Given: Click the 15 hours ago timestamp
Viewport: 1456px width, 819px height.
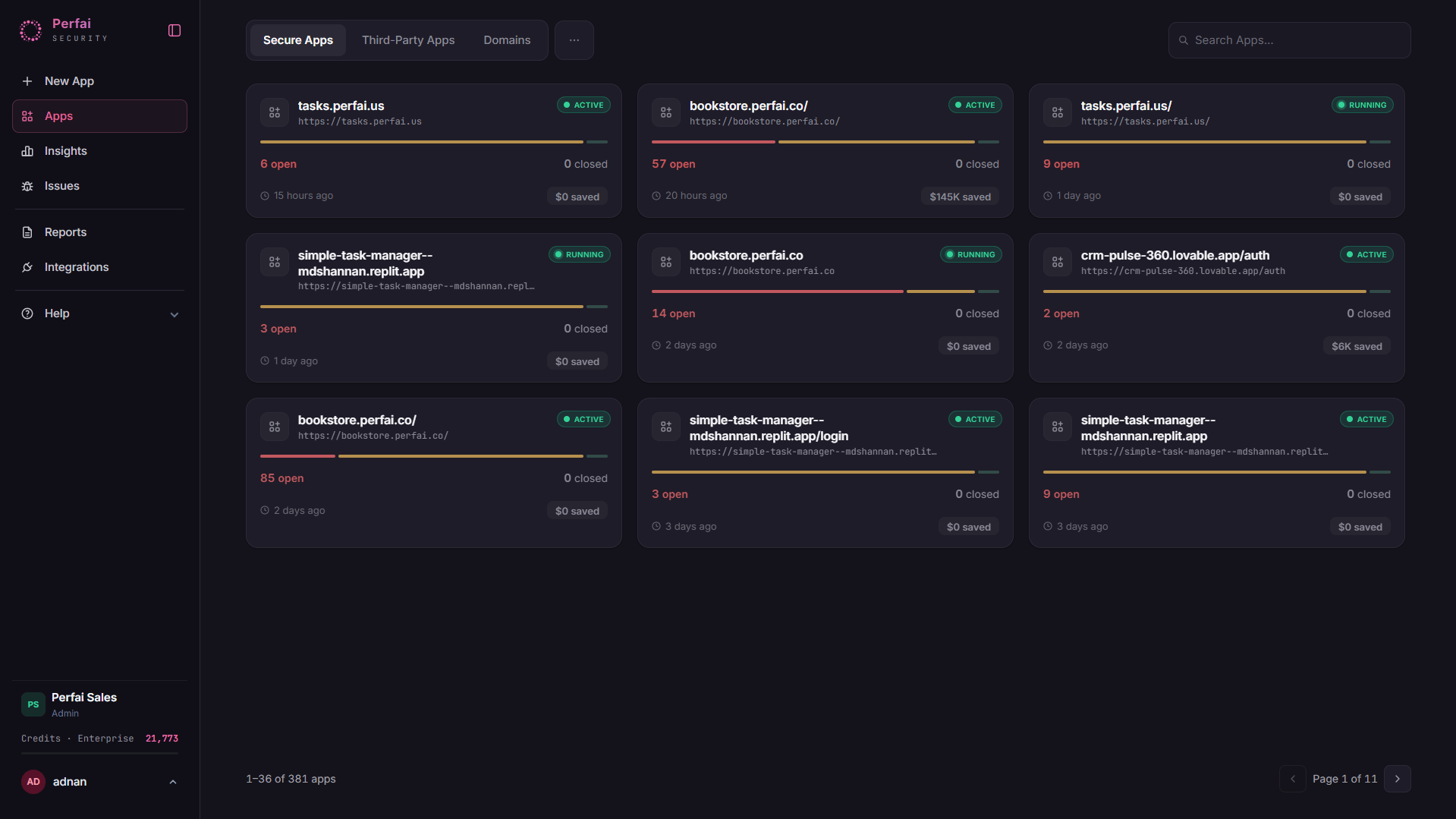Looking at the screenshot, I should pos(303,196).
